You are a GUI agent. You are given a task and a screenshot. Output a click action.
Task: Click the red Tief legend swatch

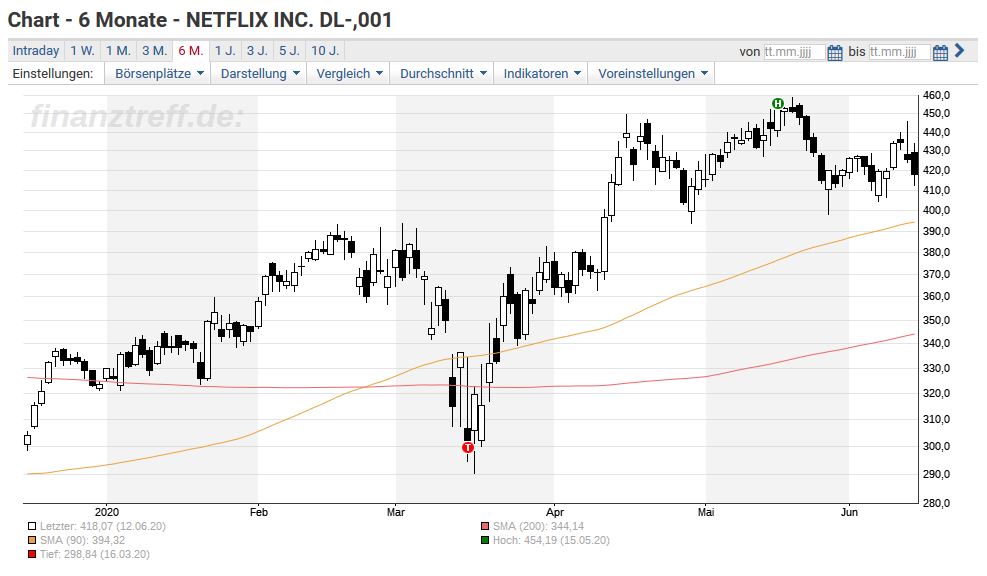32,555
